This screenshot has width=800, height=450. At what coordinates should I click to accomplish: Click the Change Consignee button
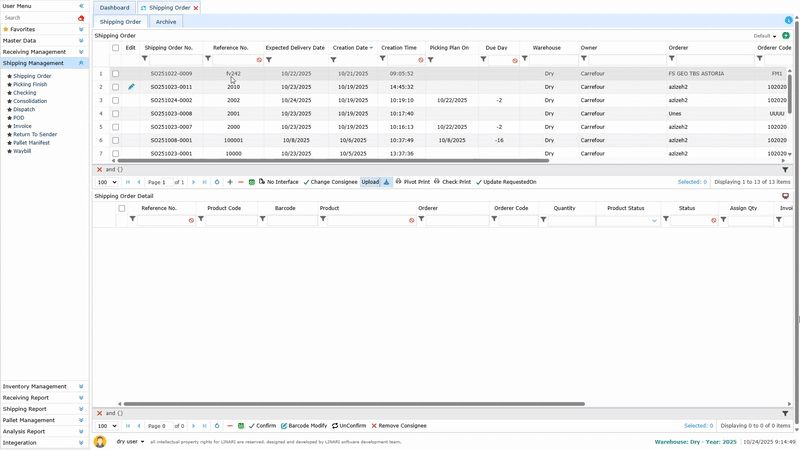[x=330, y=182]
